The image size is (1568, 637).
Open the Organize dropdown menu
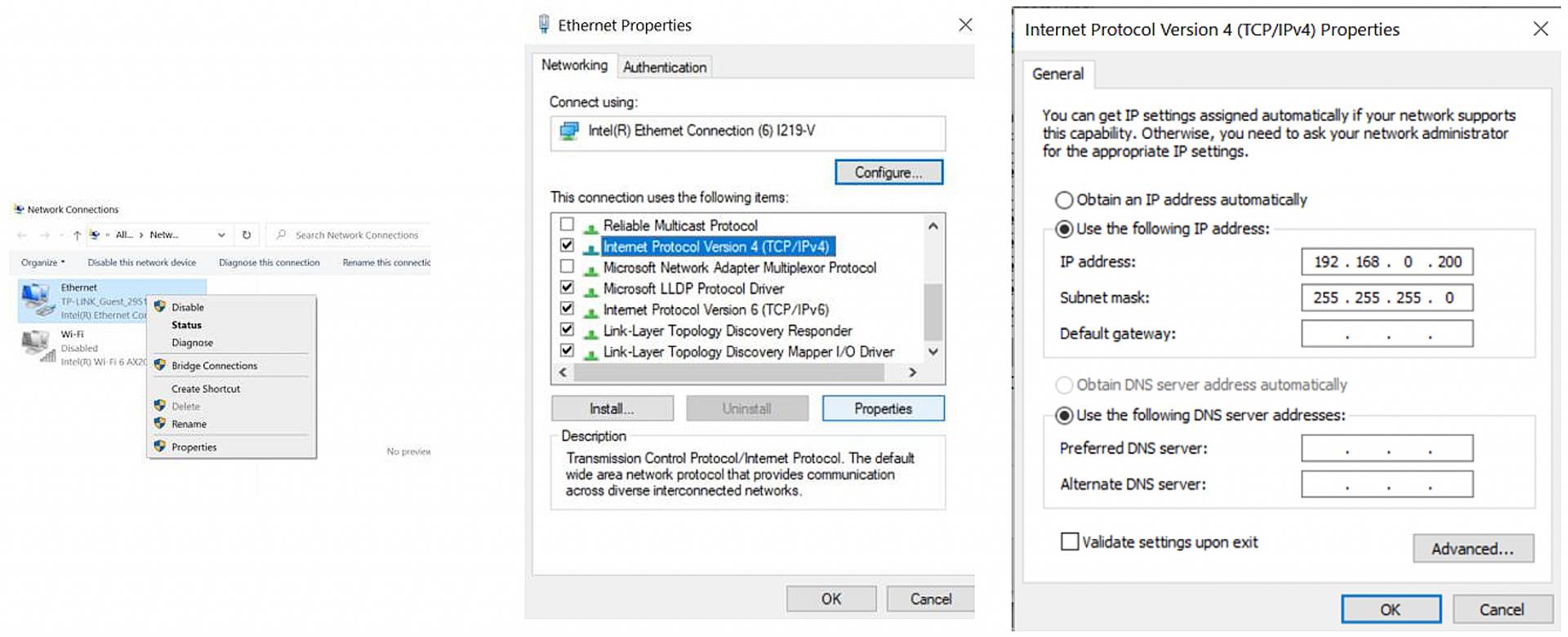coord(42,263)
